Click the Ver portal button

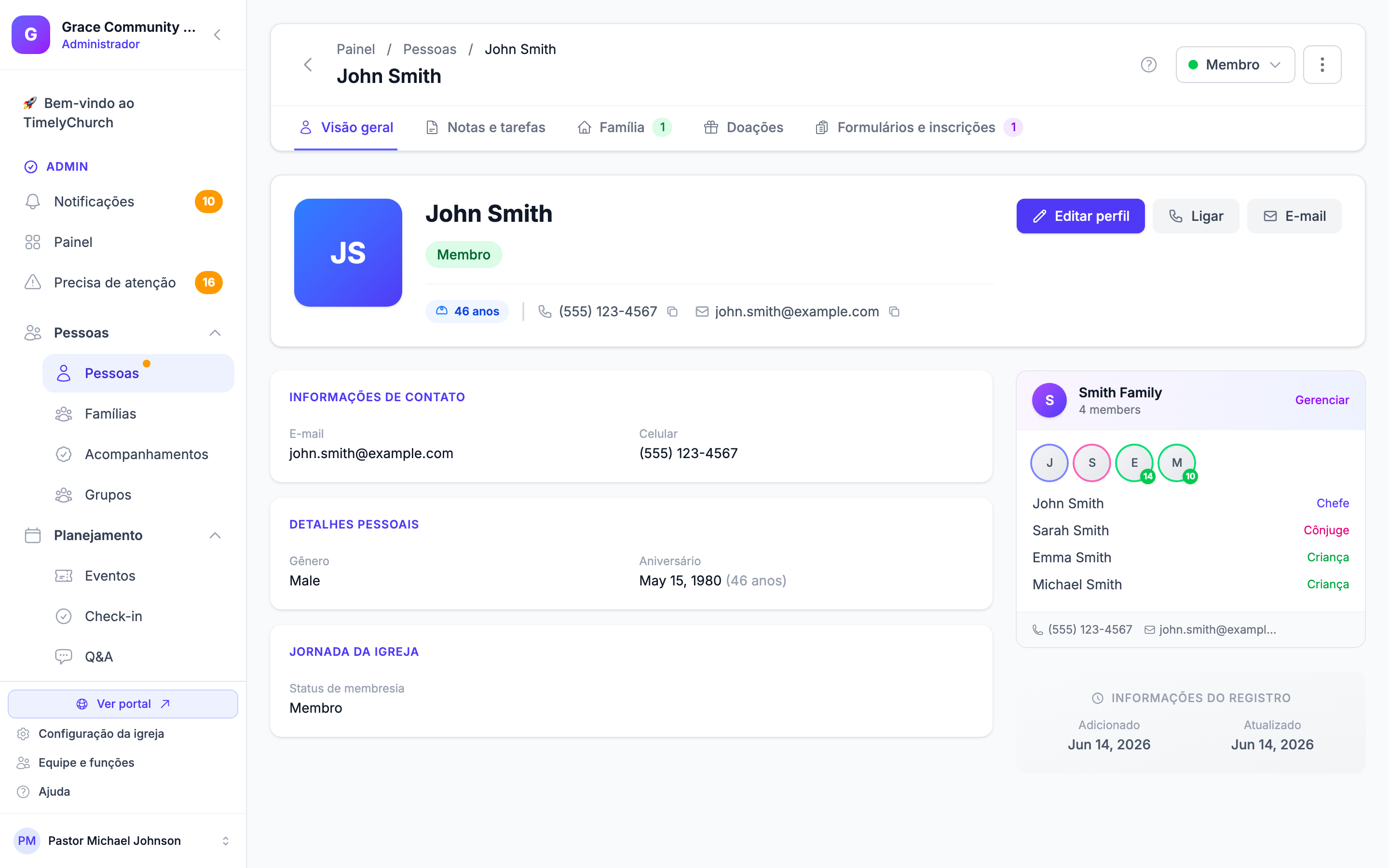point(123,704)
